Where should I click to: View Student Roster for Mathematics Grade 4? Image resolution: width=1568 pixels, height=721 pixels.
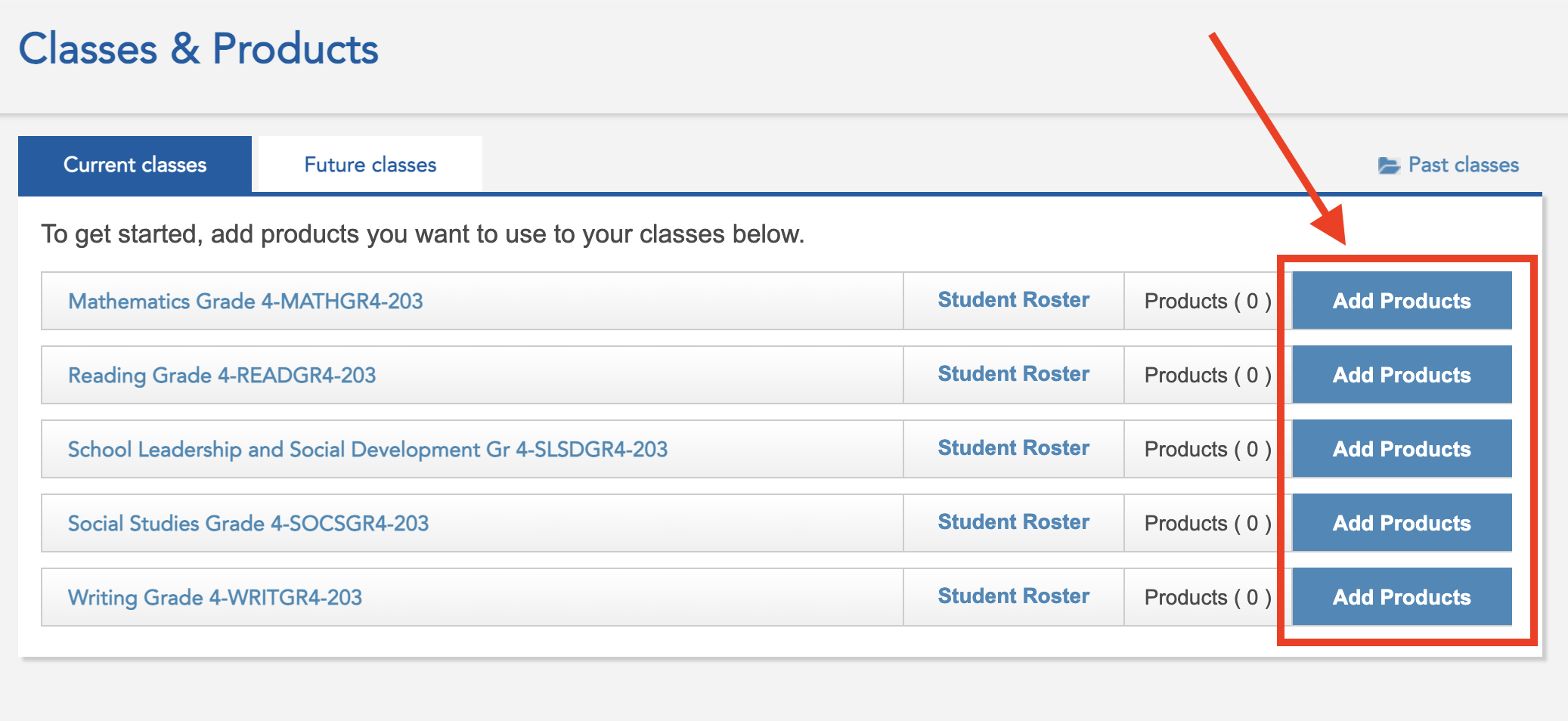(x=1013, y=300)
